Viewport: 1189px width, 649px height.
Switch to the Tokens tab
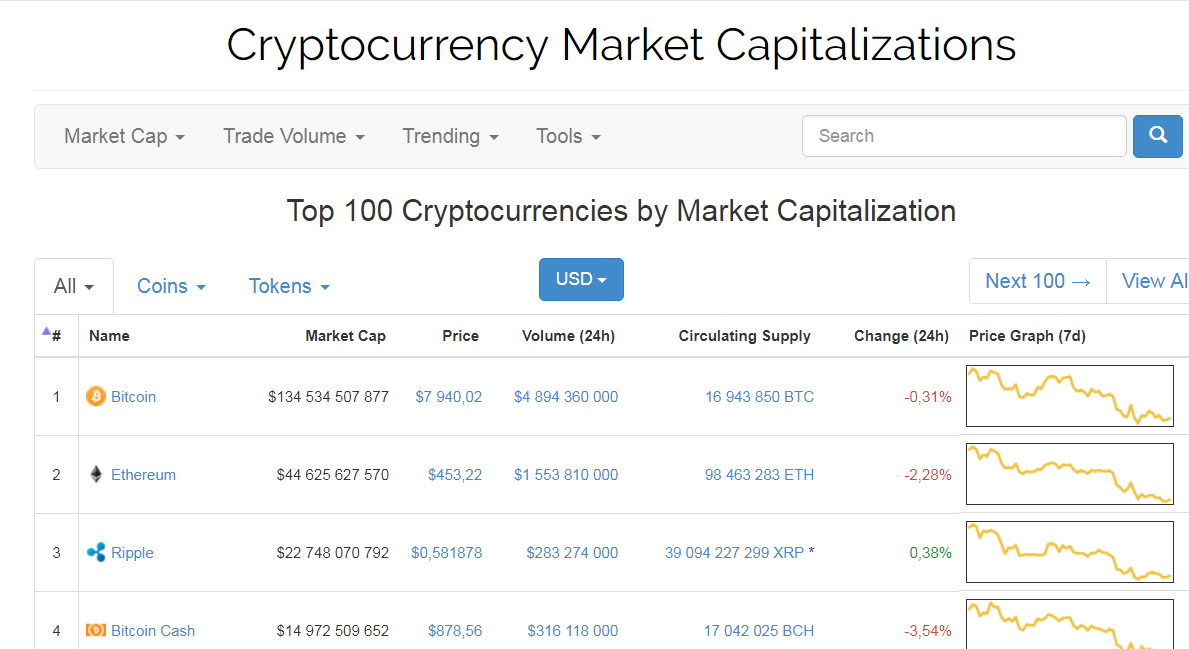pyautogui.click(x=289, y=286)
